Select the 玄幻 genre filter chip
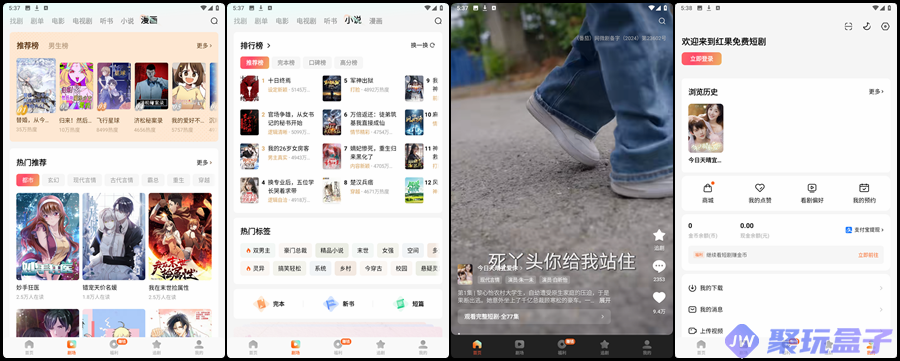Screen dimensions: 900x361 coord(53,180)
